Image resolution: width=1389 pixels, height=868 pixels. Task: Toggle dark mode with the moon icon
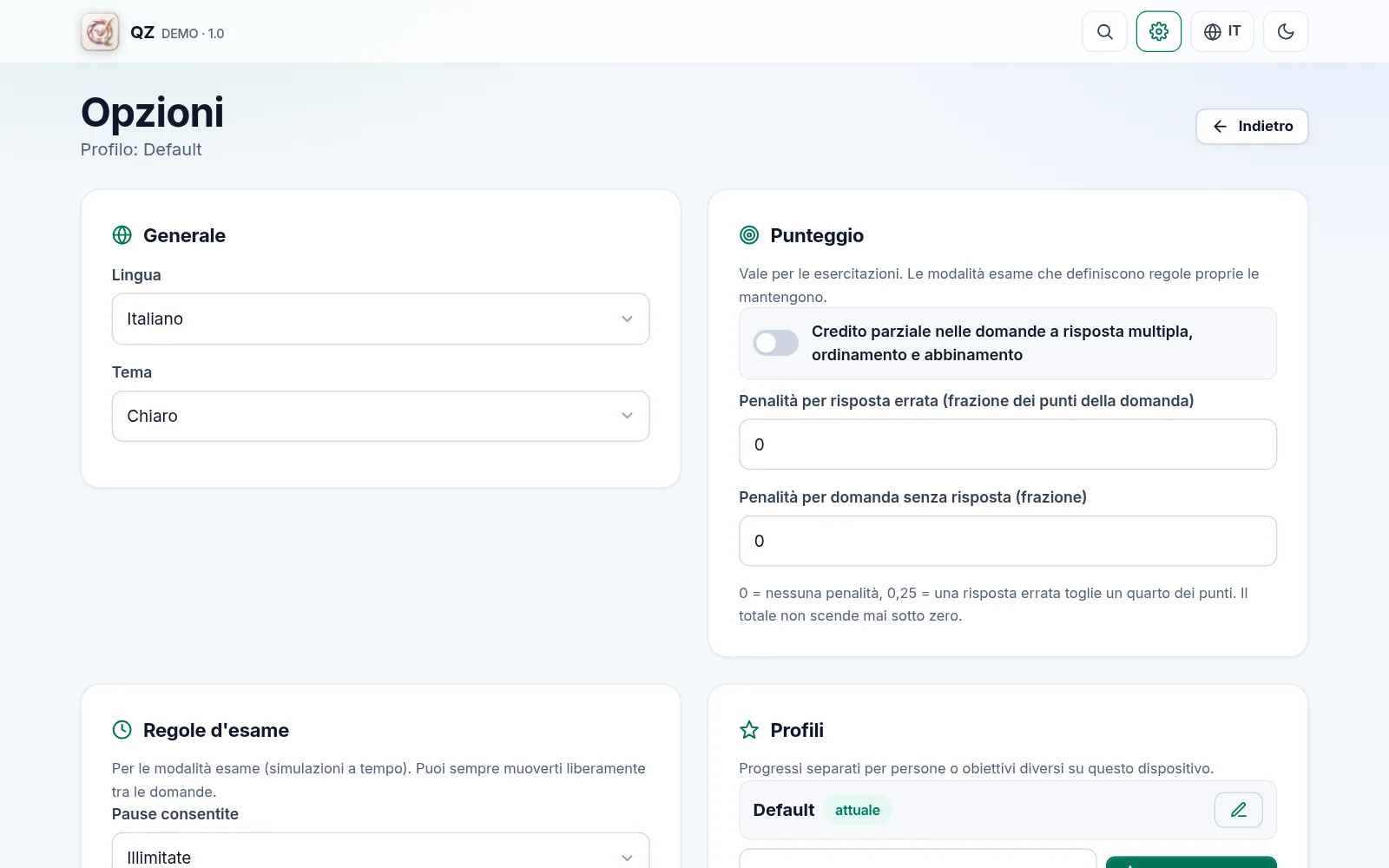(x=1286, y=32)
